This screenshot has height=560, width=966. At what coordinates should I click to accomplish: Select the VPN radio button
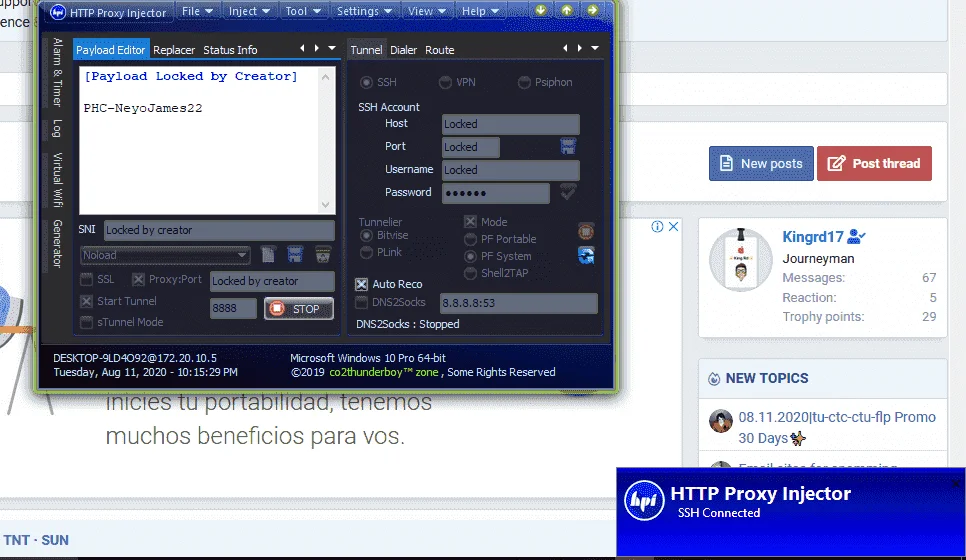(x=445, y=82)
